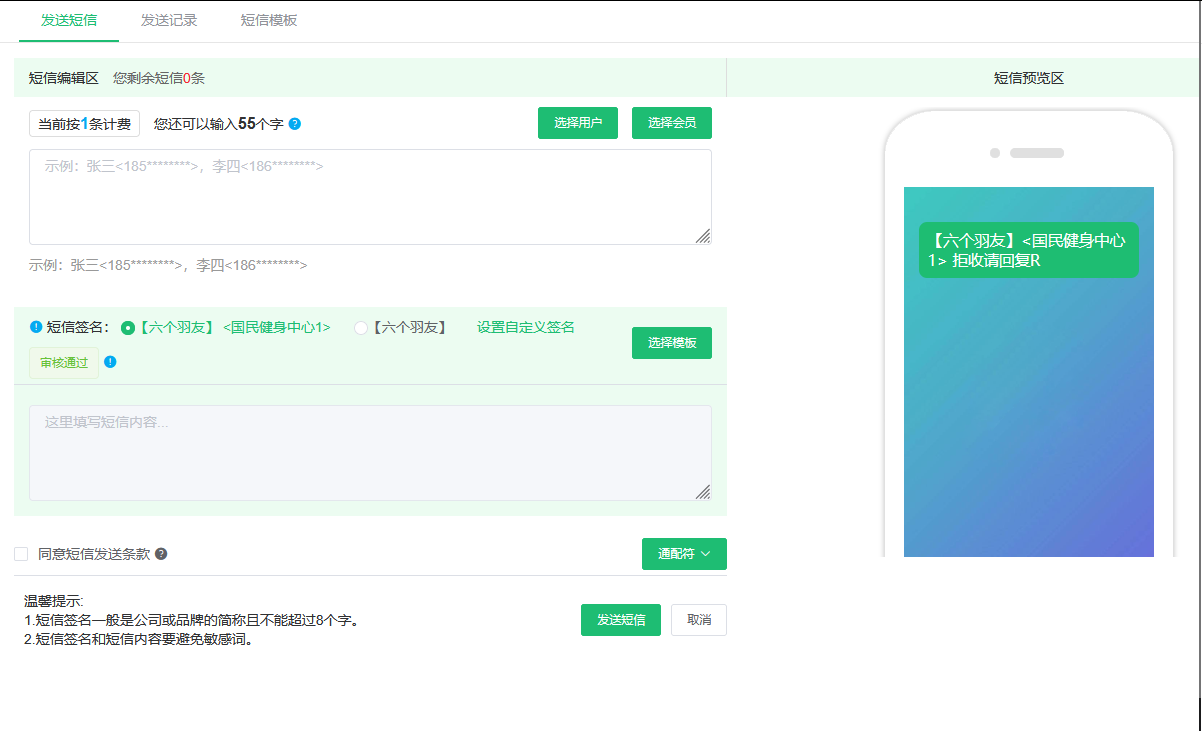Image resolution: width=1202 pixels, height=731 pixels.
Task: Open the help icon beside 同意短信发送条款
Action: pyautogui.click(x=161, y=554)
